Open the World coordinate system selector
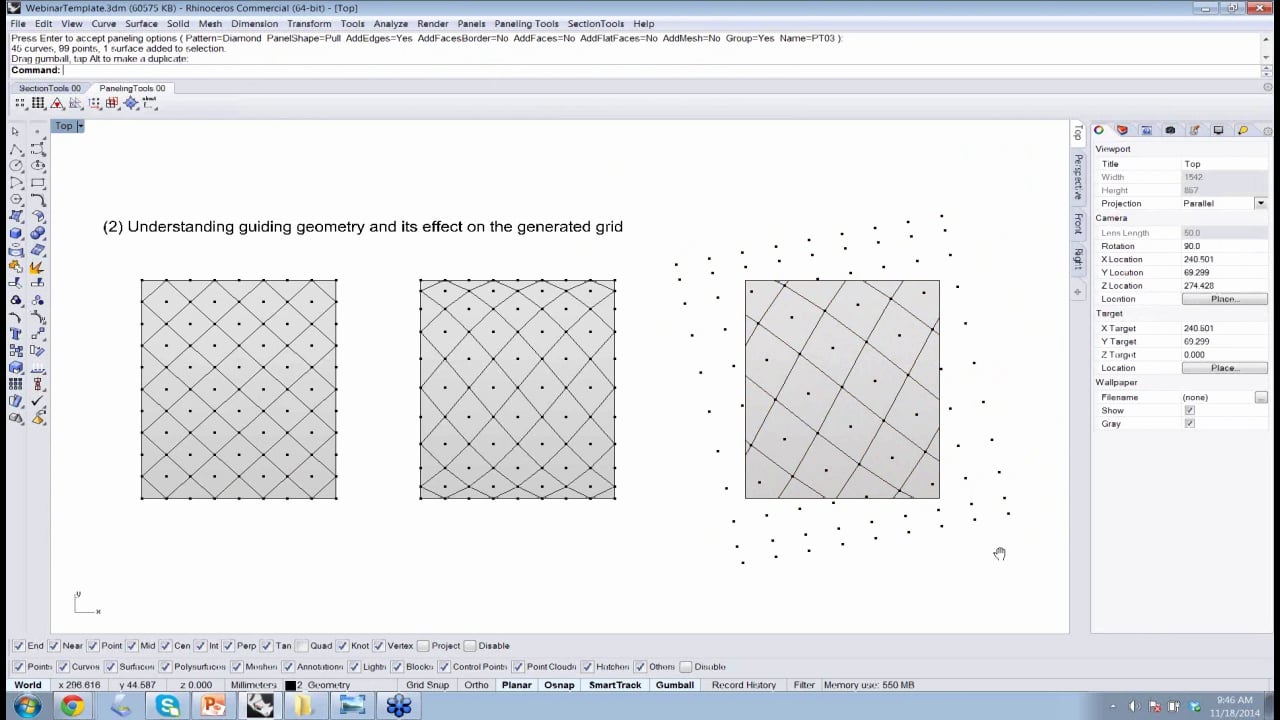 [x=28, y=685]
